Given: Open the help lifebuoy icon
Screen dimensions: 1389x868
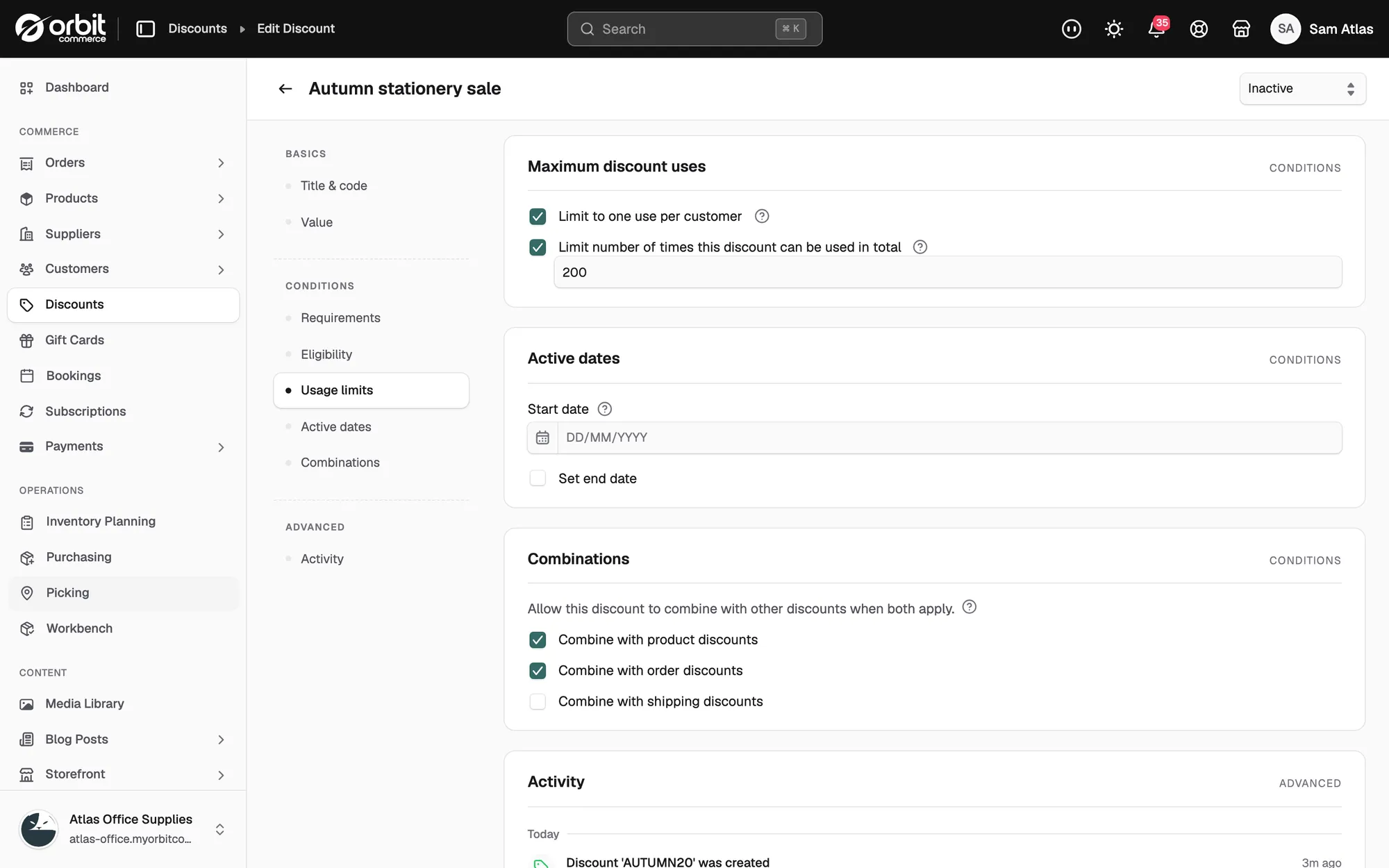Looking at the screenshot, I should [1199, 29].
